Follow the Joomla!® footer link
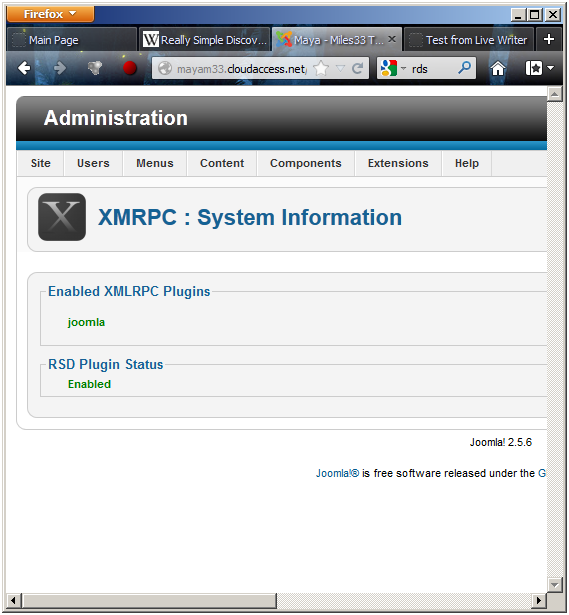The height and width of the screenshot is (615, 569). click(x=337, y=473)
